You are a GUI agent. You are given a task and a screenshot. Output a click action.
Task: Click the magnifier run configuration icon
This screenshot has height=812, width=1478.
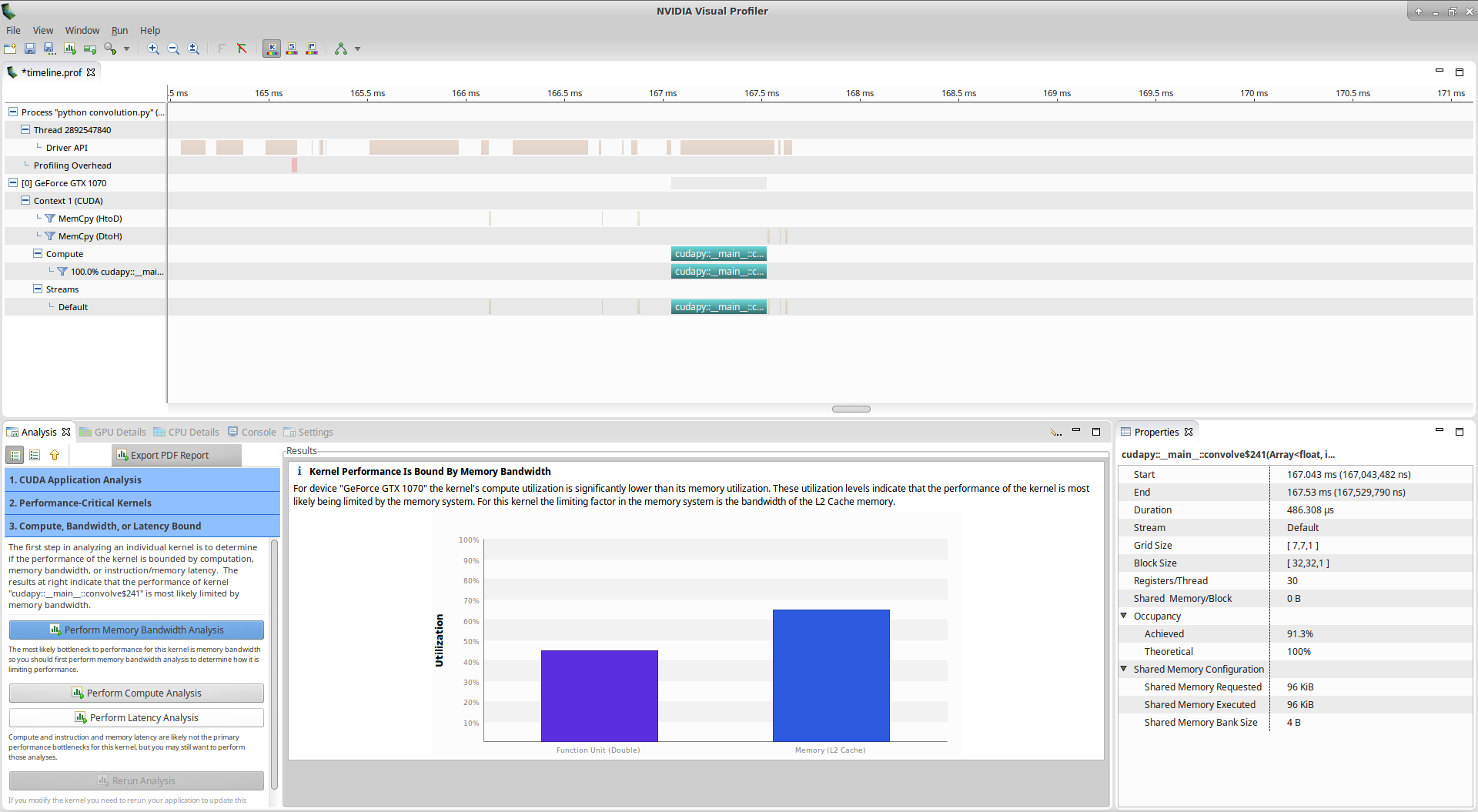pos(110,48)
